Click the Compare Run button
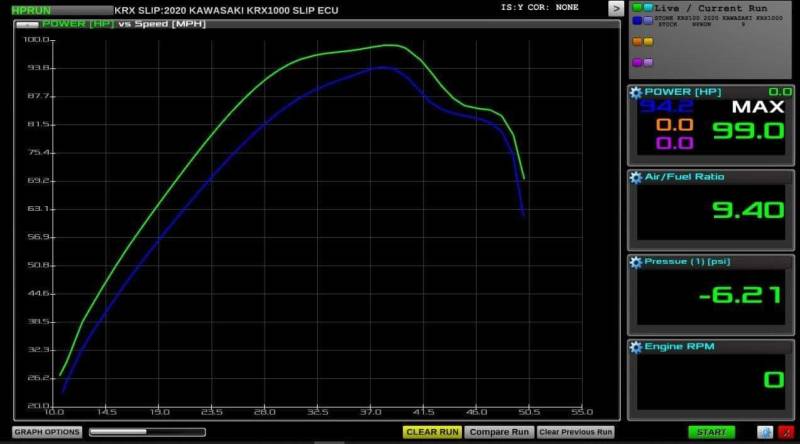Image resolution: width=800 pixels, height=444 pixels. point(499,432)
